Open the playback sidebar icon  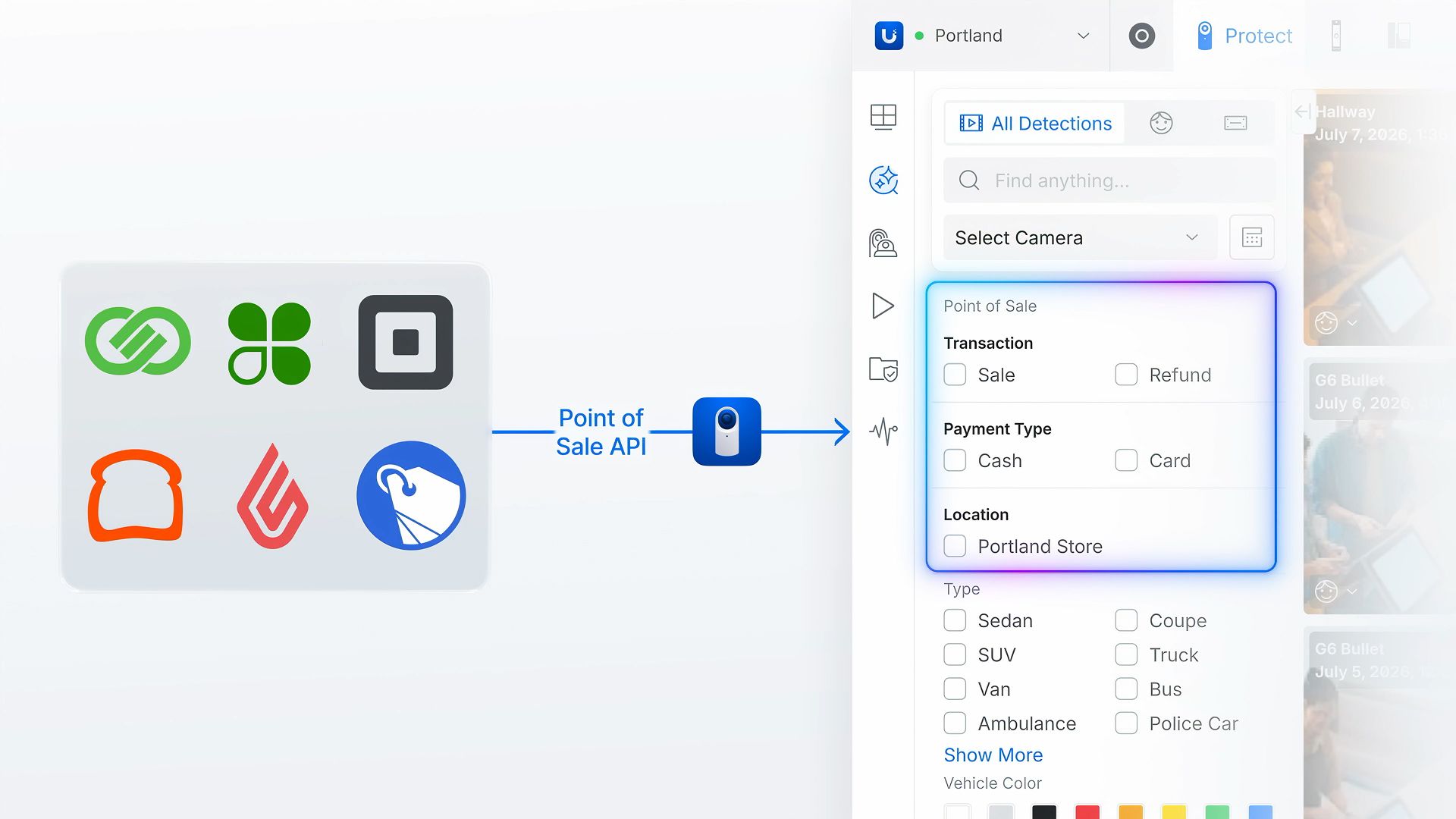pos(883,306)
